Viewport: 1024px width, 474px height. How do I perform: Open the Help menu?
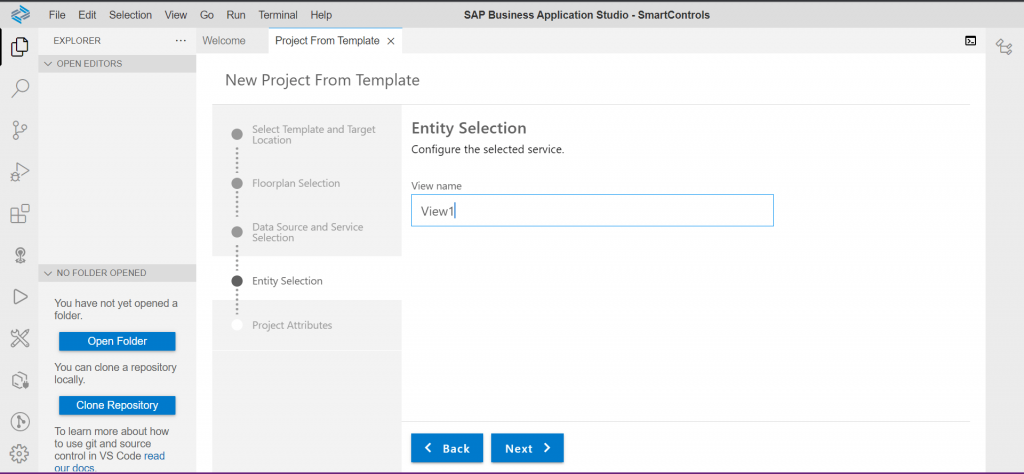tap(321, 14)
